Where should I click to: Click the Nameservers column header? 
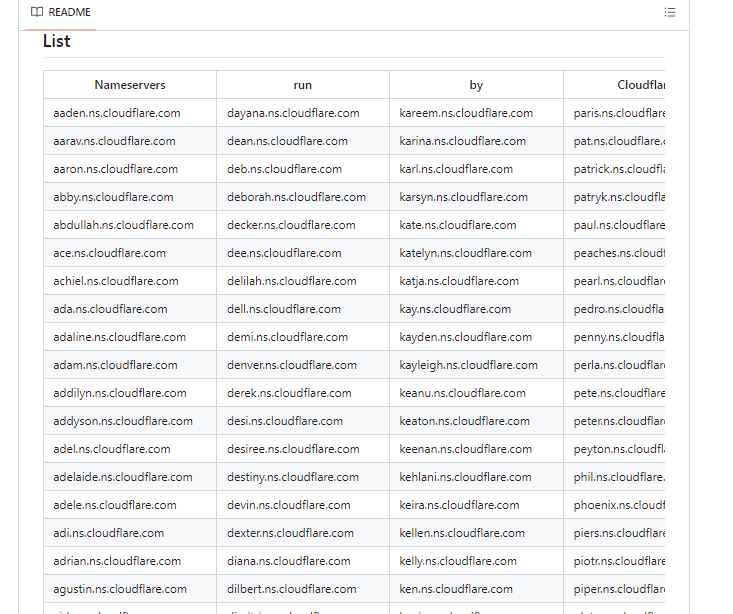130,85
